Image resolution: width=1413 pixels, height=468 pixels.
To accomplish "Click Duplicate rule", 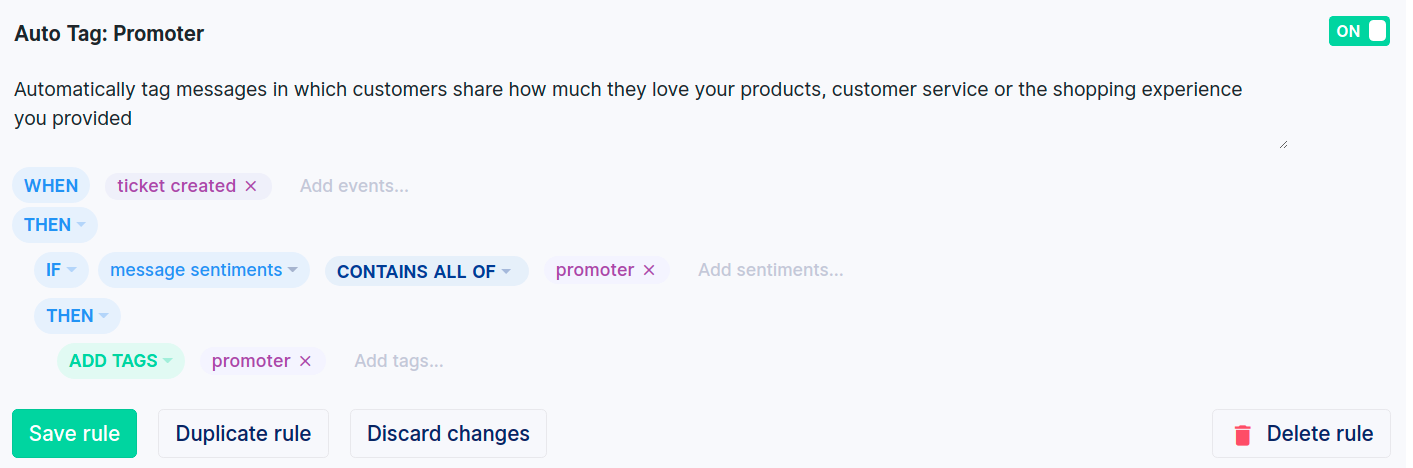I will 243,434.
